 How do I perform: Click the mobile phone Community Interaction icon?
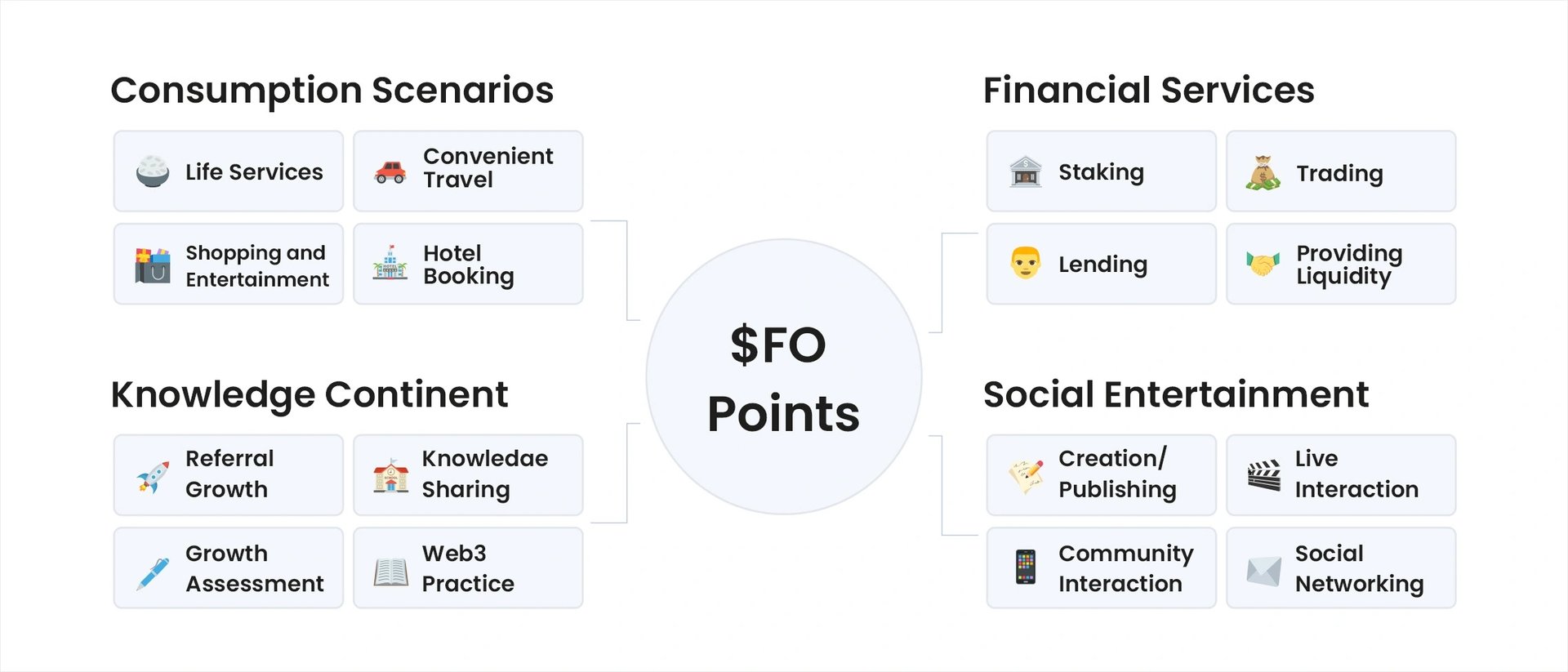click(x=1026, y=567)
